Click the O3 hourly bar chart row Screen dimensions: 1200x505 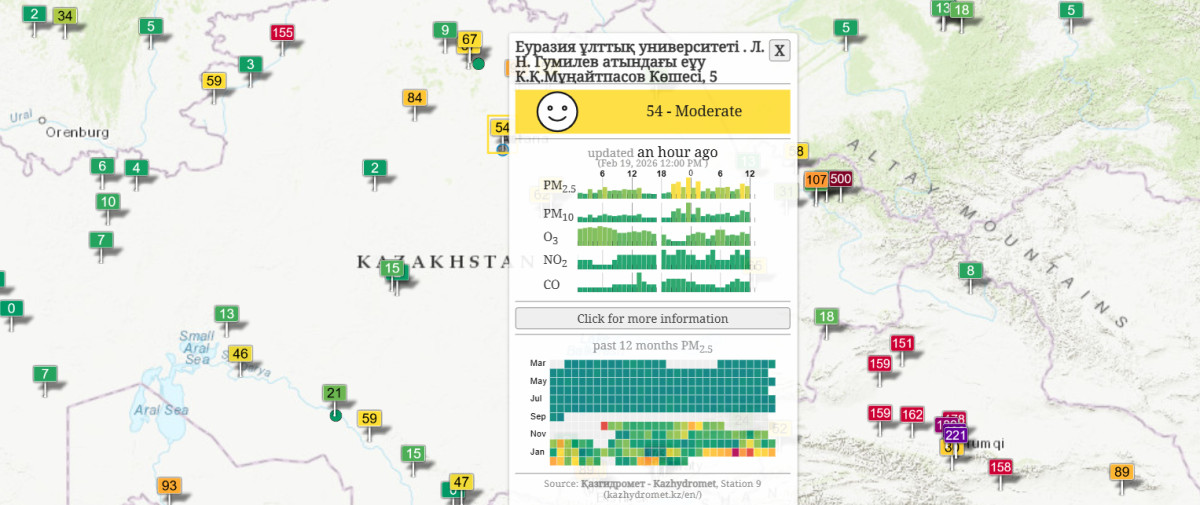tap(665, 236)
